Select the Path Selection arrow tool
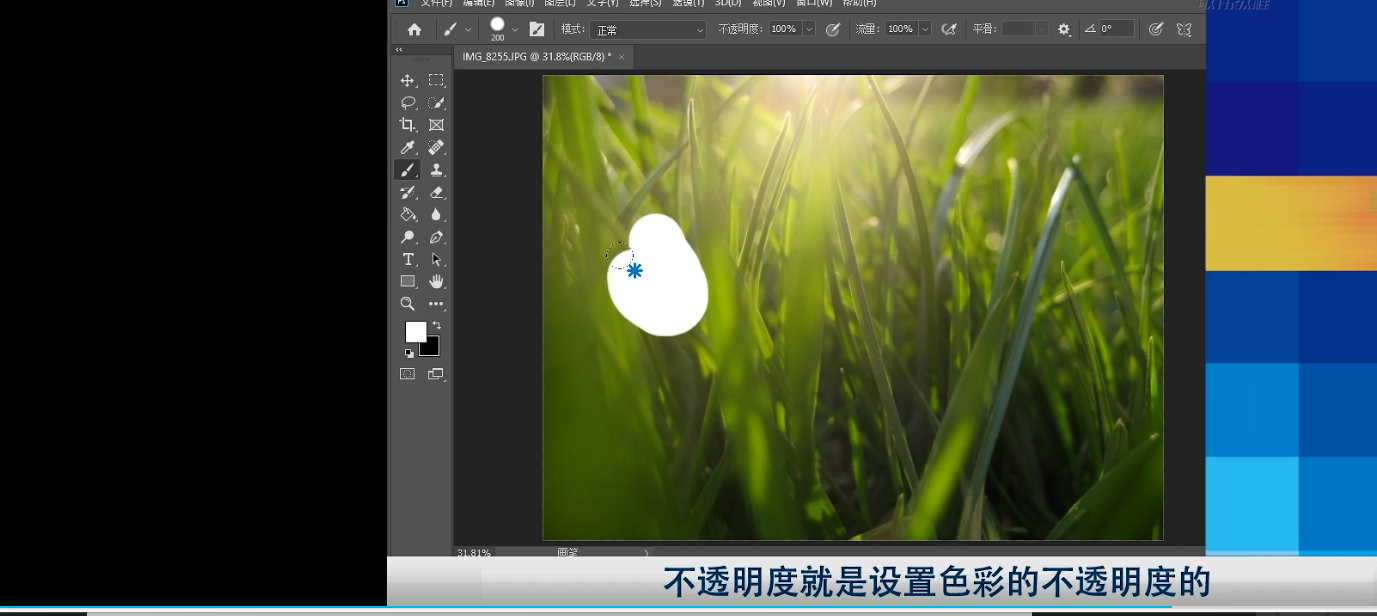 pyautogui.click(x=436, y=259)
